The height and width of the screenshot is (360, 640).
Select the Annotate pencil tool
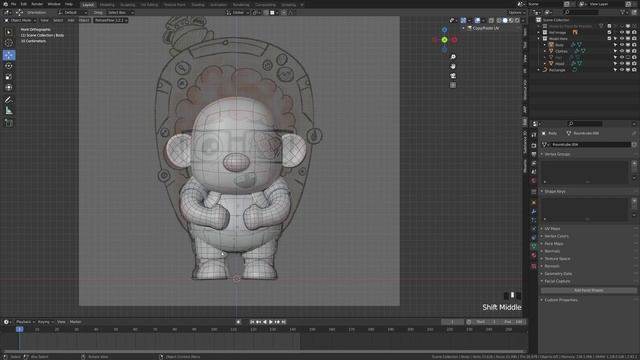pyautogui.click(x=9, y=100)
